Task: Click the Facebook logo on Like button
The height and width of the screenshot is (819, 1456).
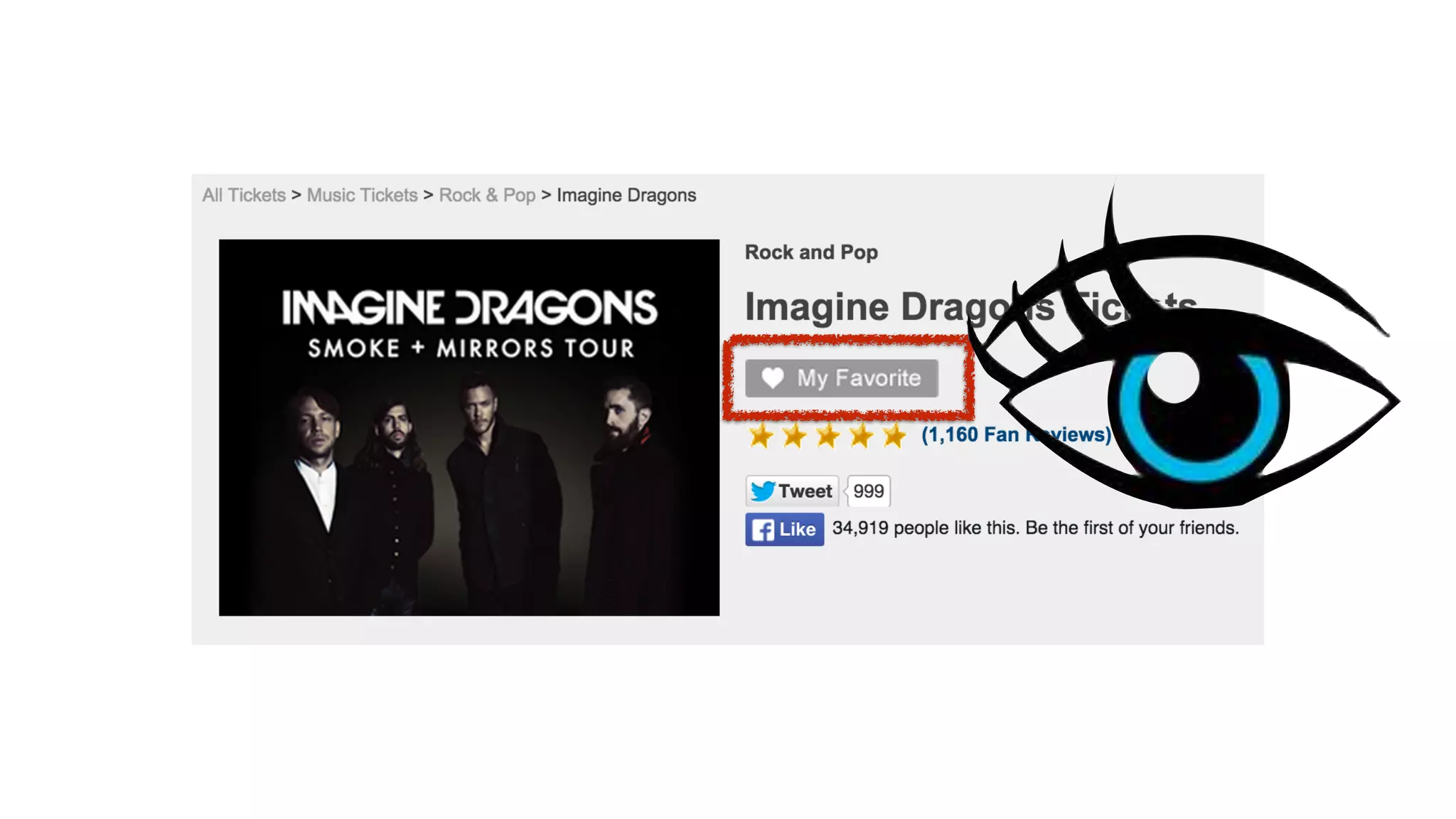Action: [763, 530]
